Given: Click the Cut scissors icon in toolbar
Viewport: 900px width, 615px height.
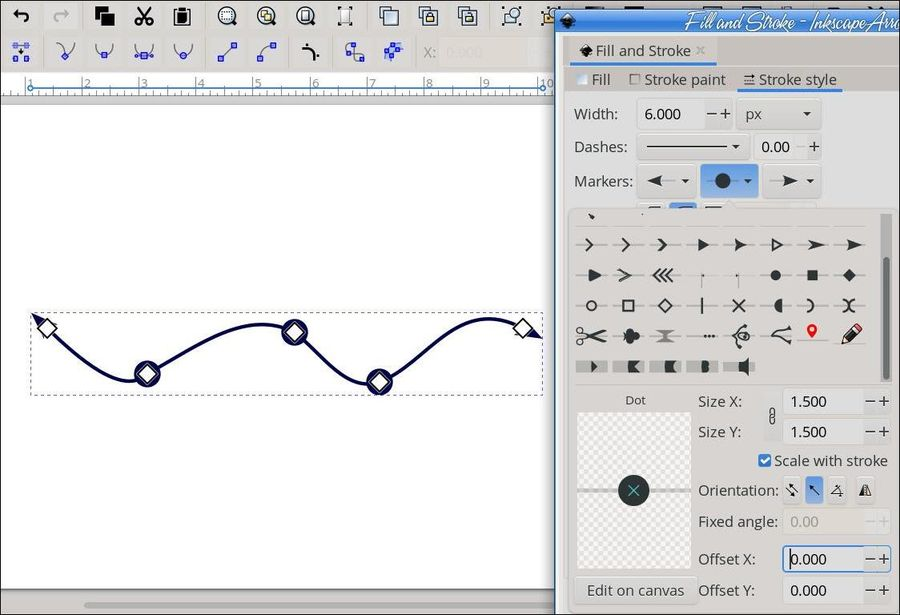Looking at the screenshot, I should point(144,16).
